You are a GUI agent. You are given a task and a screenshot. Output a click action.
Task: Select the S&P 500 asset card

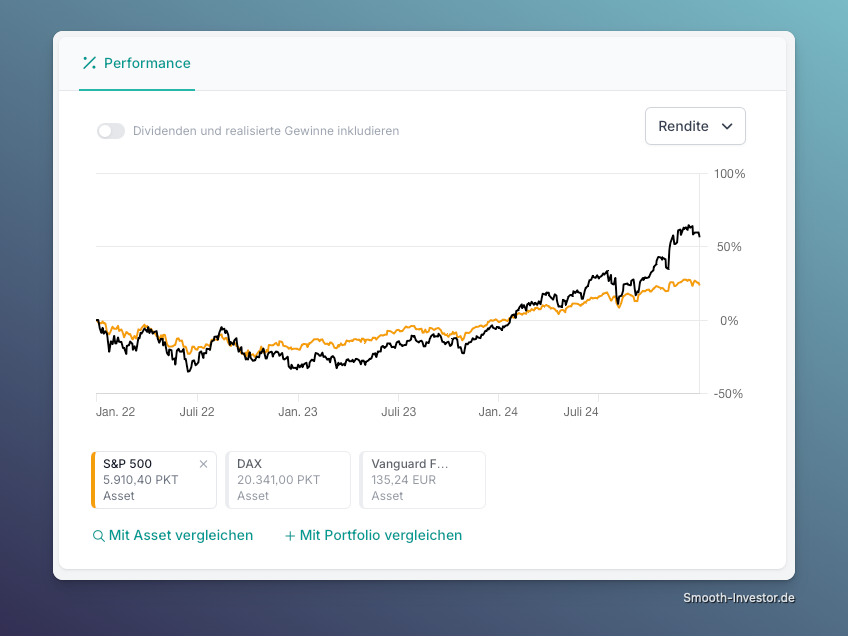tap(154, 480)
